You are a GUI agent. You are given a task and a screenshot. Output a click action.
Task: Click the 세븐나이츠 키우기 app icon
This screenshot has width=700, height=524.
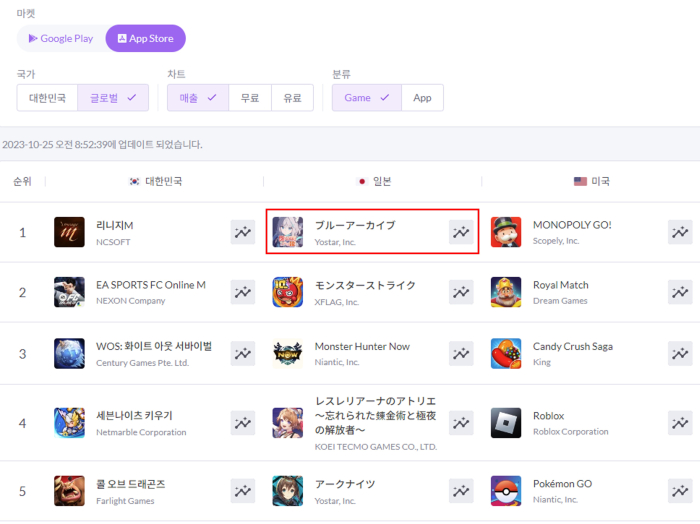tap(69, 423)
